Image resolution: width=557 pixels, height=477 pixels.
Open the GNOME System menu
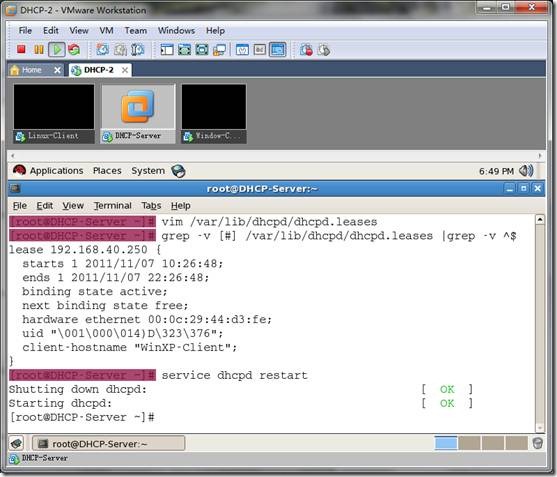click(x=148, y=171)
